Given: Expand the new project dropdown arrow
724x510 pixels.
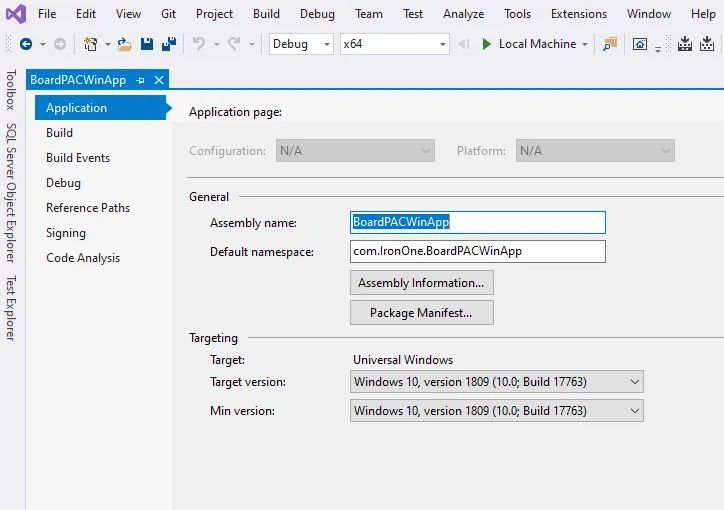Looking at the screenshot, I should (x=108, y=45).
